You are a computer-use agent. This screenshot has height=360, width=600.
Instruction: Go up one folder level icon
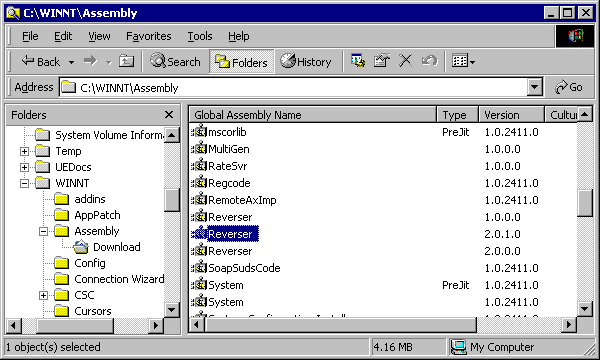[127, 61]
